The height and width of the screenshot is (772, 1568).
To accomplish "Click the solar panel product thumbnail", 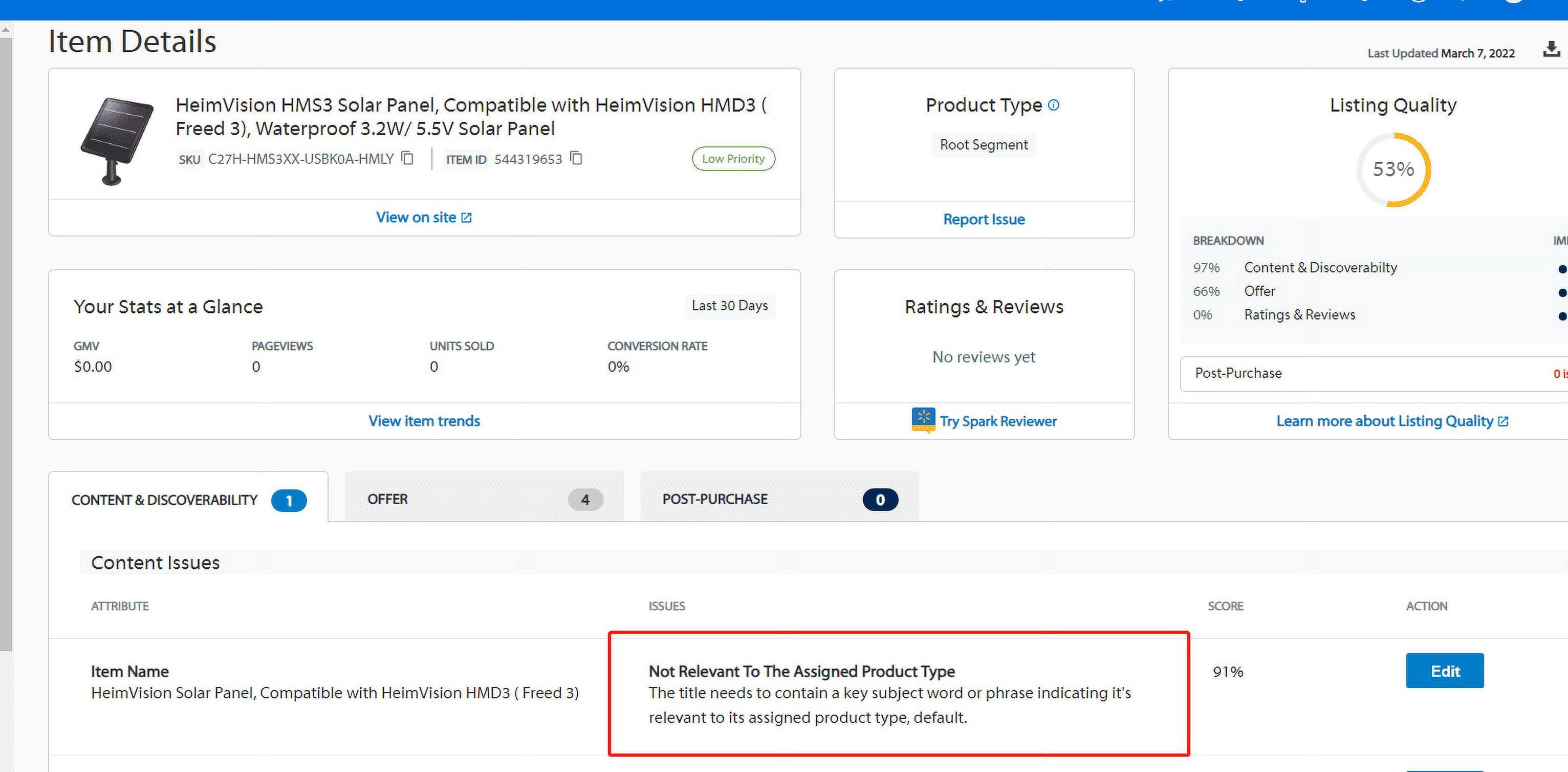I will click(x=116, y=140).
